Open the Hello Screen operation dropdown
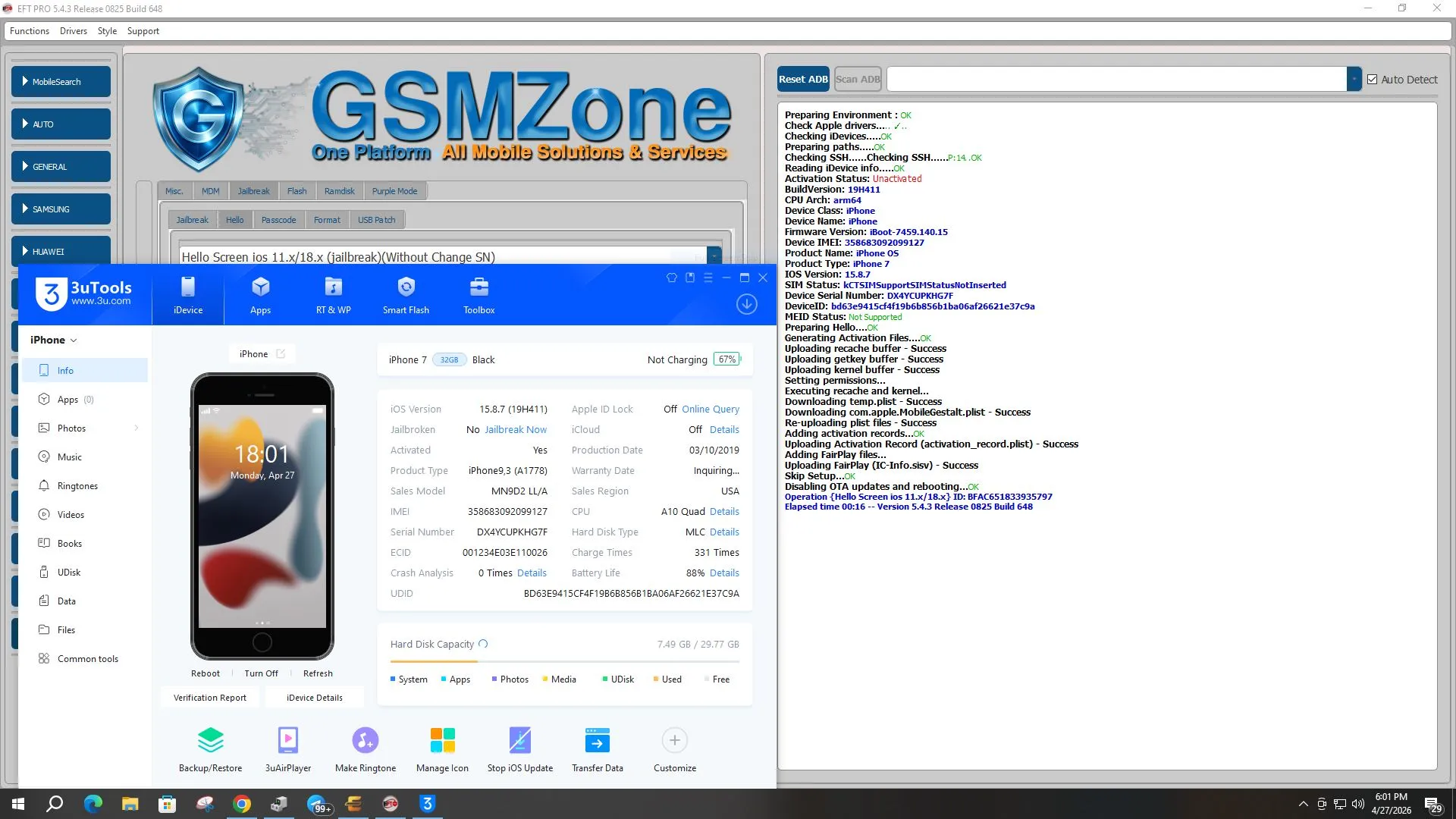The image size is (1456, 819). point(714,256)
